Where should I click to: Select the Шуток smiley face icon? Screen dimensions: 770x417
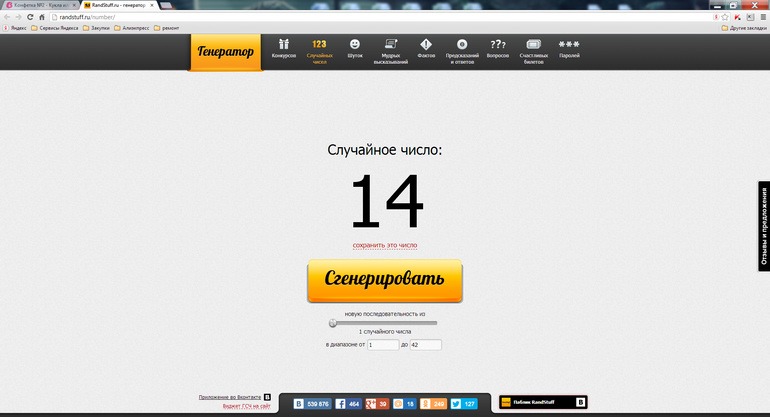355,49
